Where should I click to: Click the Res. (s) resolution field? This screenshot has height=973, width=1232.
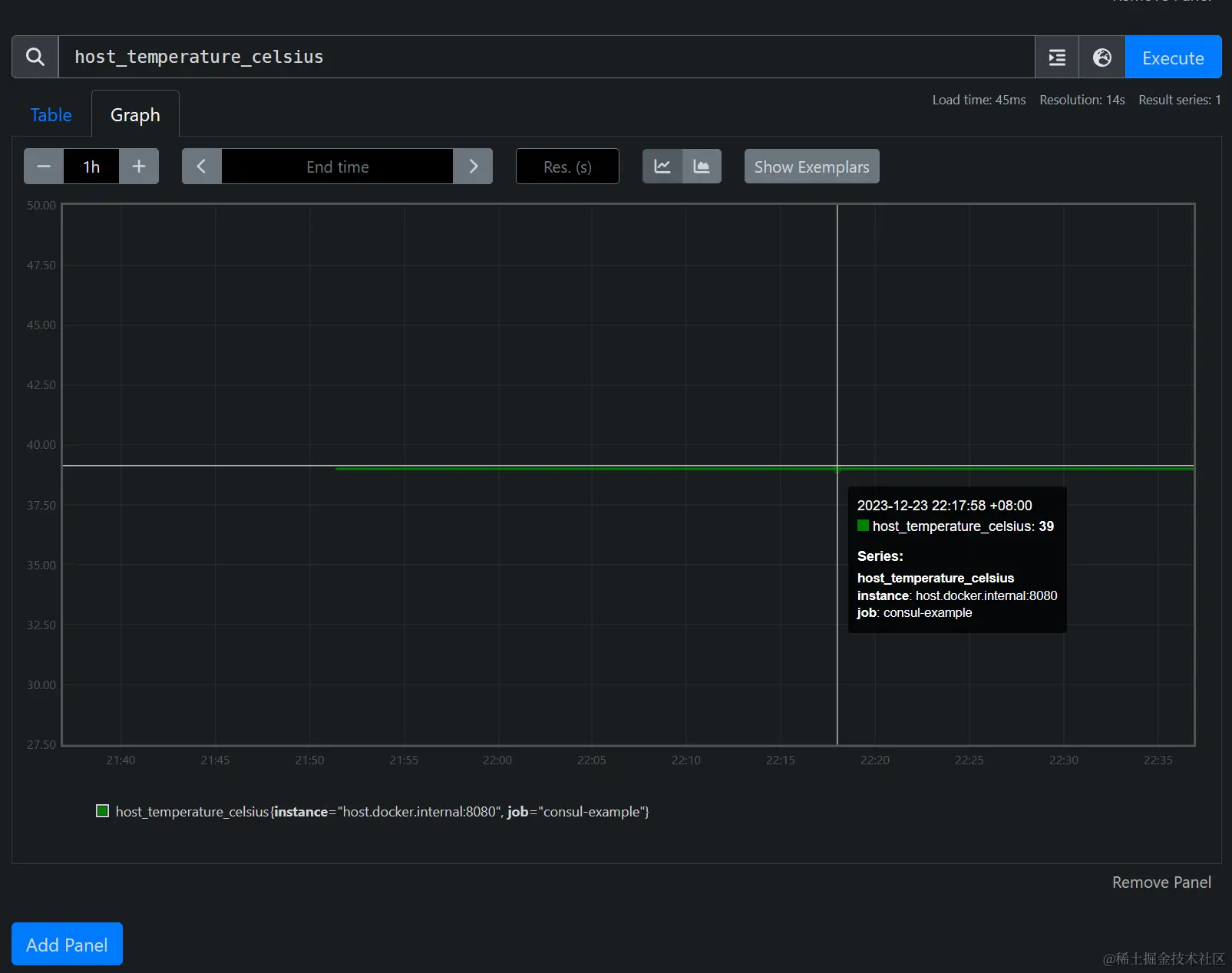click(x=568, y=167)
